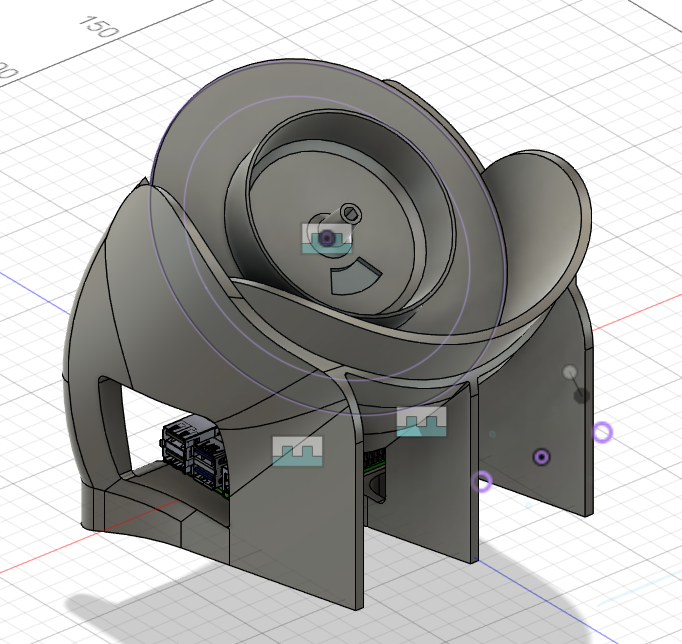This screenshot has height=644, width=682.
Task: Click the gray pin marker on right panel
Action: click(570, 373)
